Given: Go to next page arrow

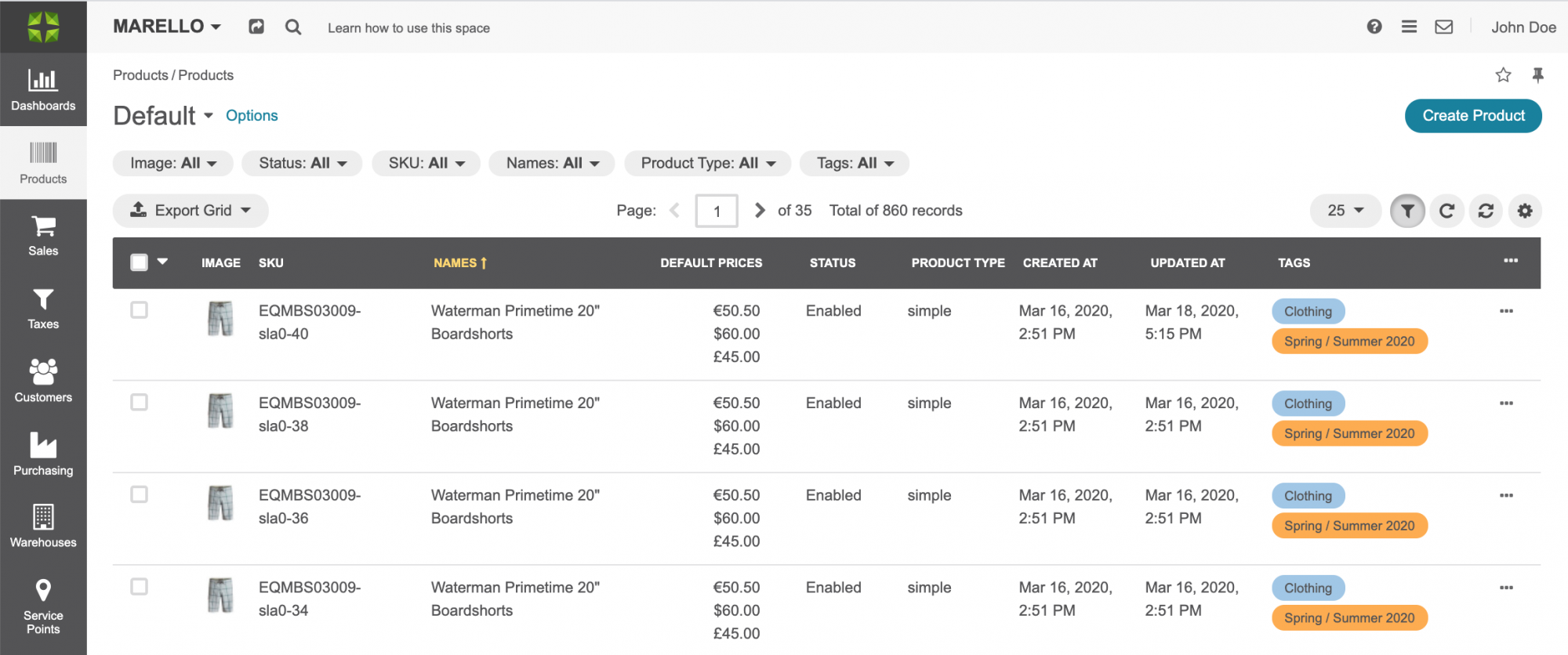Looking at the screenshot, I should (760, 210).
